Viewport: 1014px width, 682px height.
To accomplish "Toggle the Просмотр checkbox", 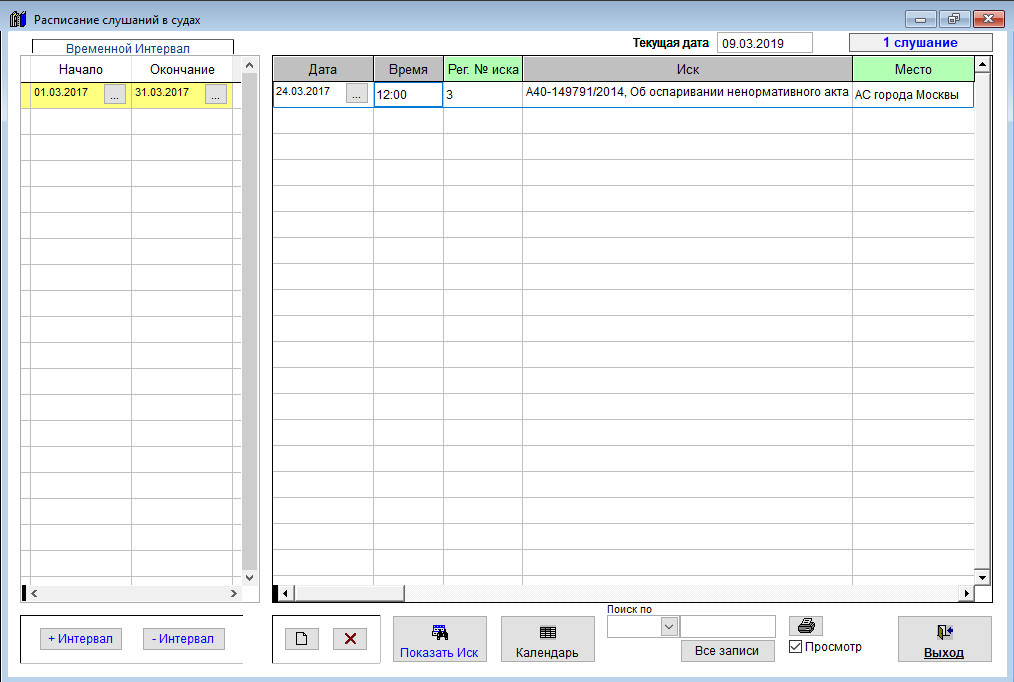I will coord(795,646).
